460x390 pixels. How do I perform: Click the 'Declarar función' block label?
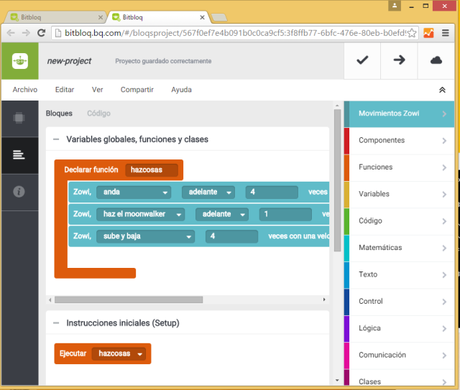(x=91, y=170)
